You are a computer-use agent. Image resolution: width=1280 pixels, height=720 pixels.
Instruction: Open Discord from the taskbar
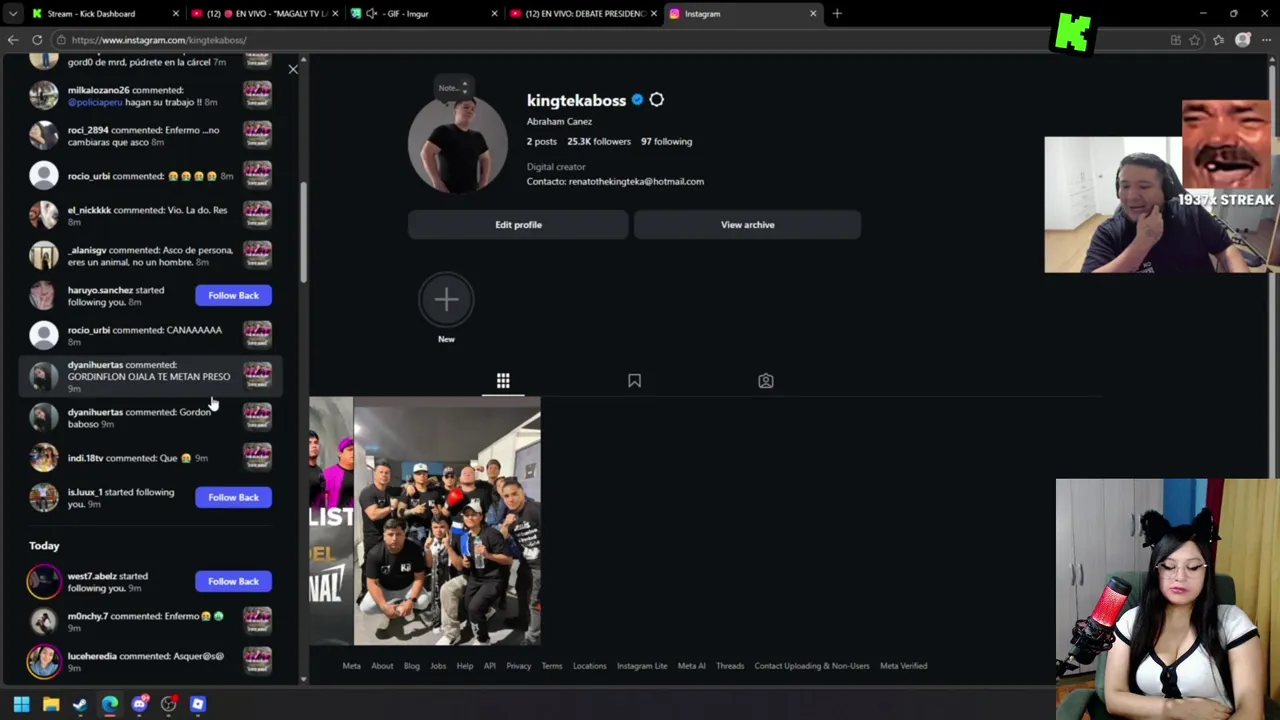[x=139, y=704]
